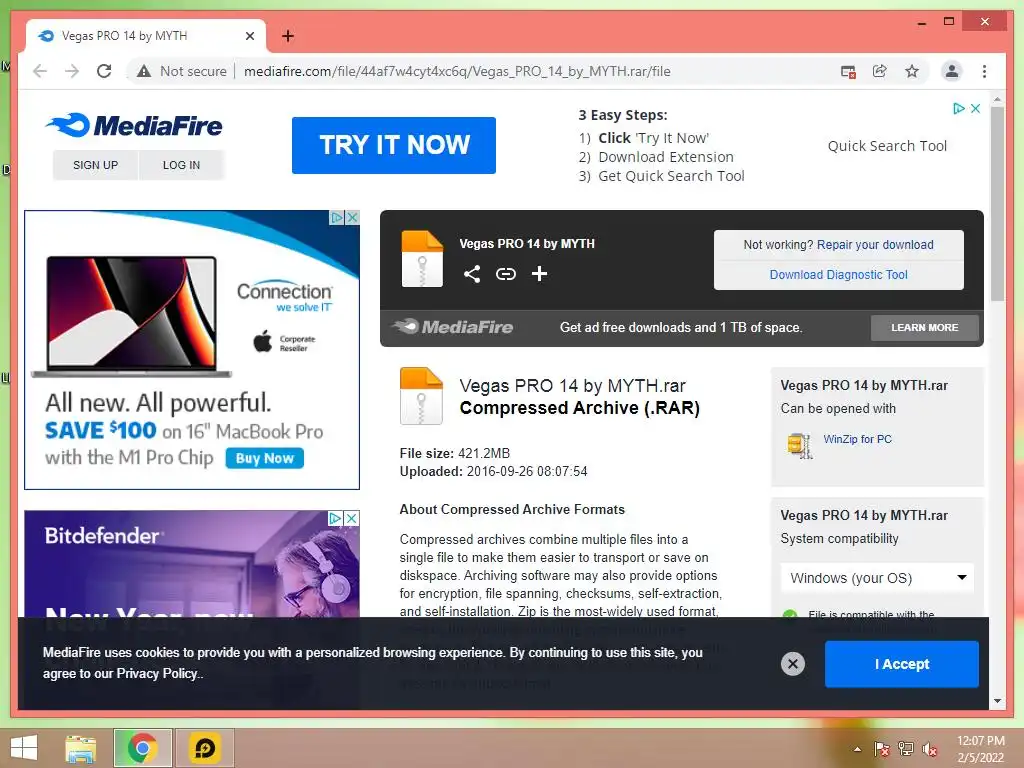The height and width of the screenshot is (768, 1024).
Task: Close the Bitdefender ad
Action: (351, 519)
